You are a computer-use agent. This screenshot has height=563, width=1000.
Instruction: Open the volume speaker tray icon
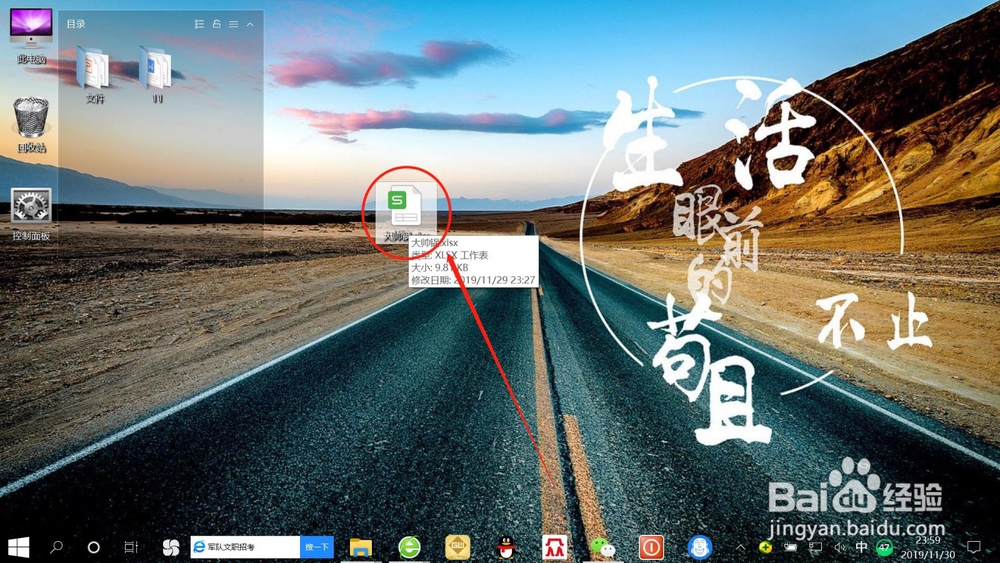[839, 547]
